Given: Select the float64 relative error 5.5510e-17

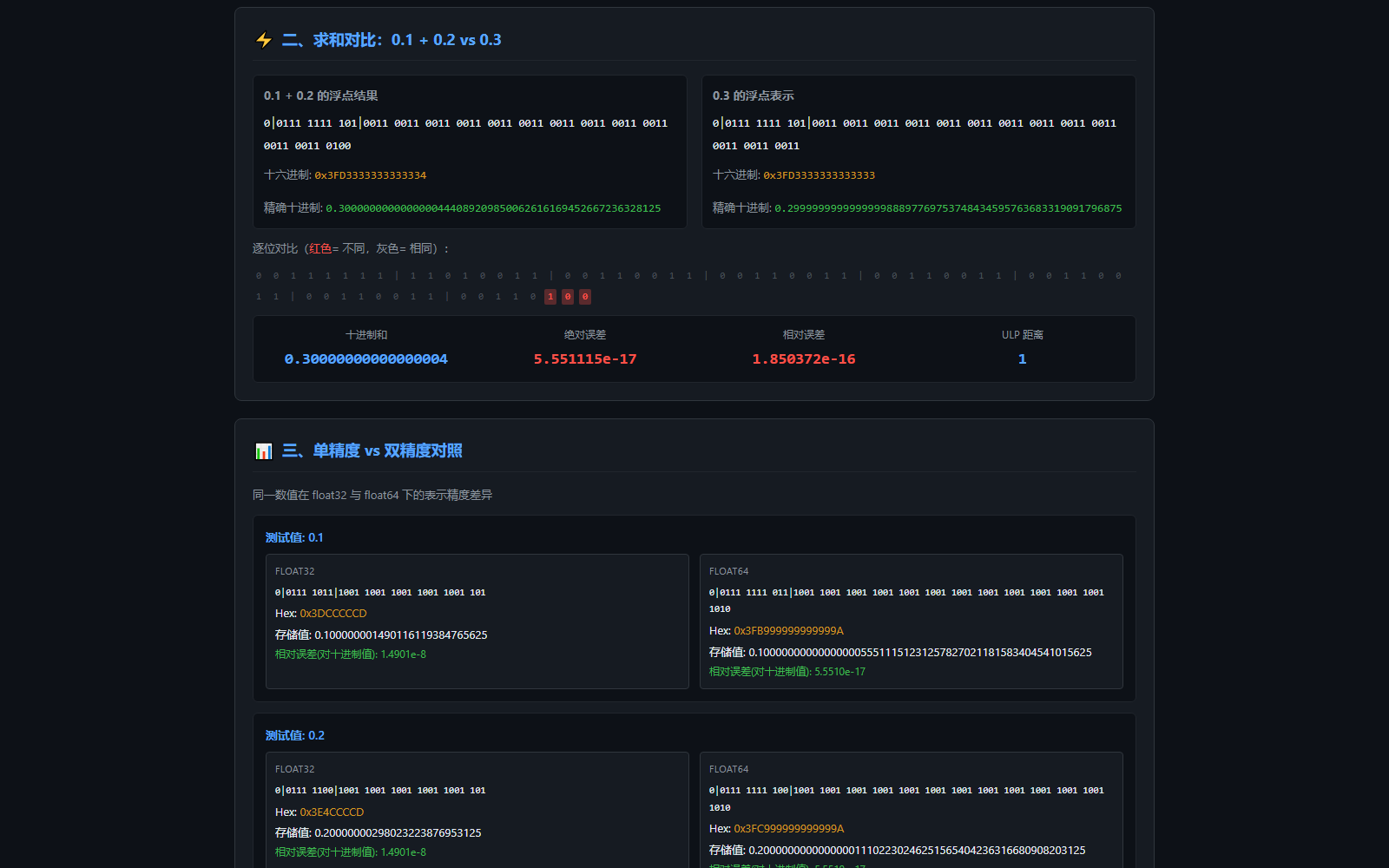Looking at the screenshot, I should [x=839, y=672].
